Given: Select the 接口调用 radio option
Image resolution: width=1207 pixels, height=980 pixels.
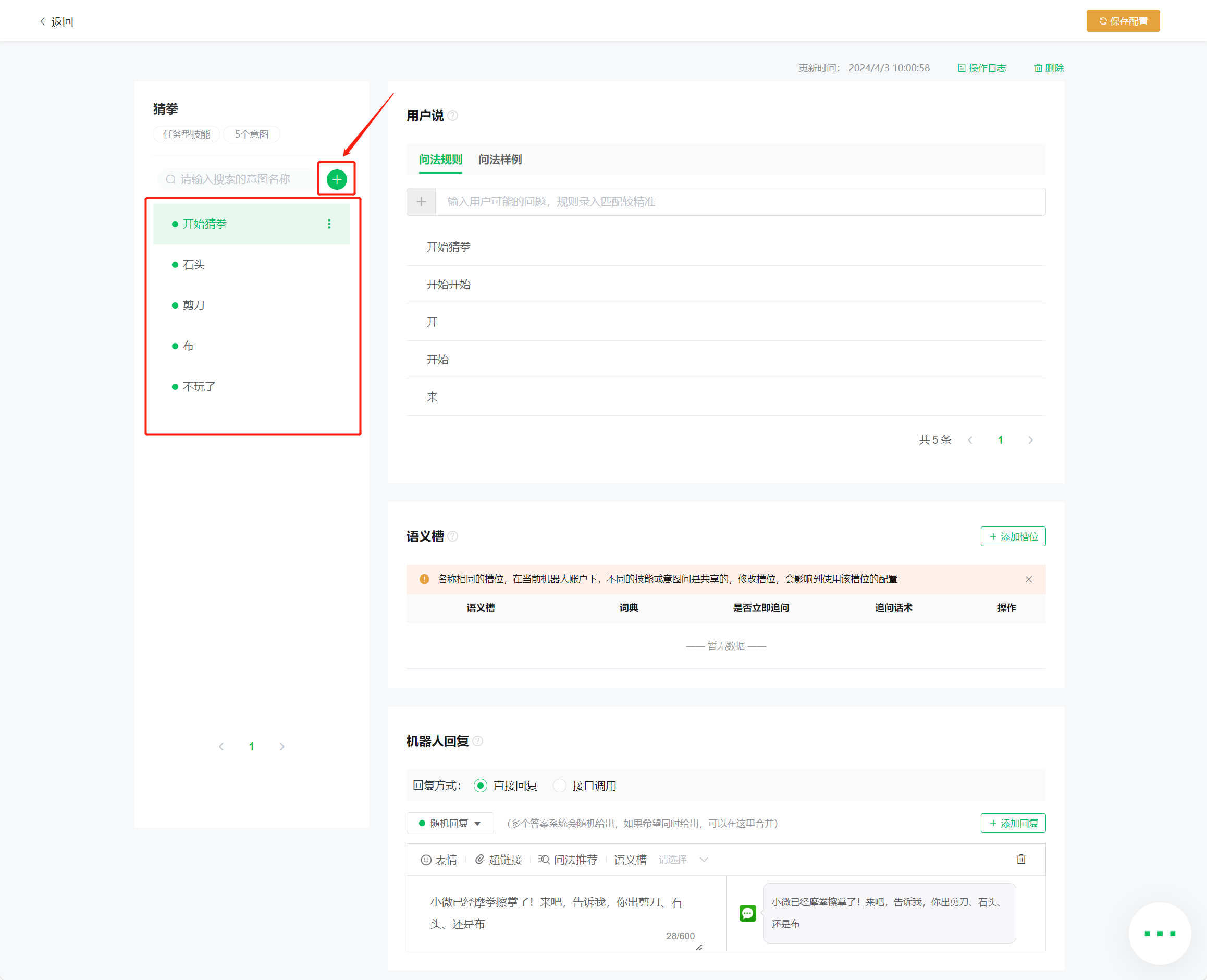Looking at the screenshot, I should point(559,786).
